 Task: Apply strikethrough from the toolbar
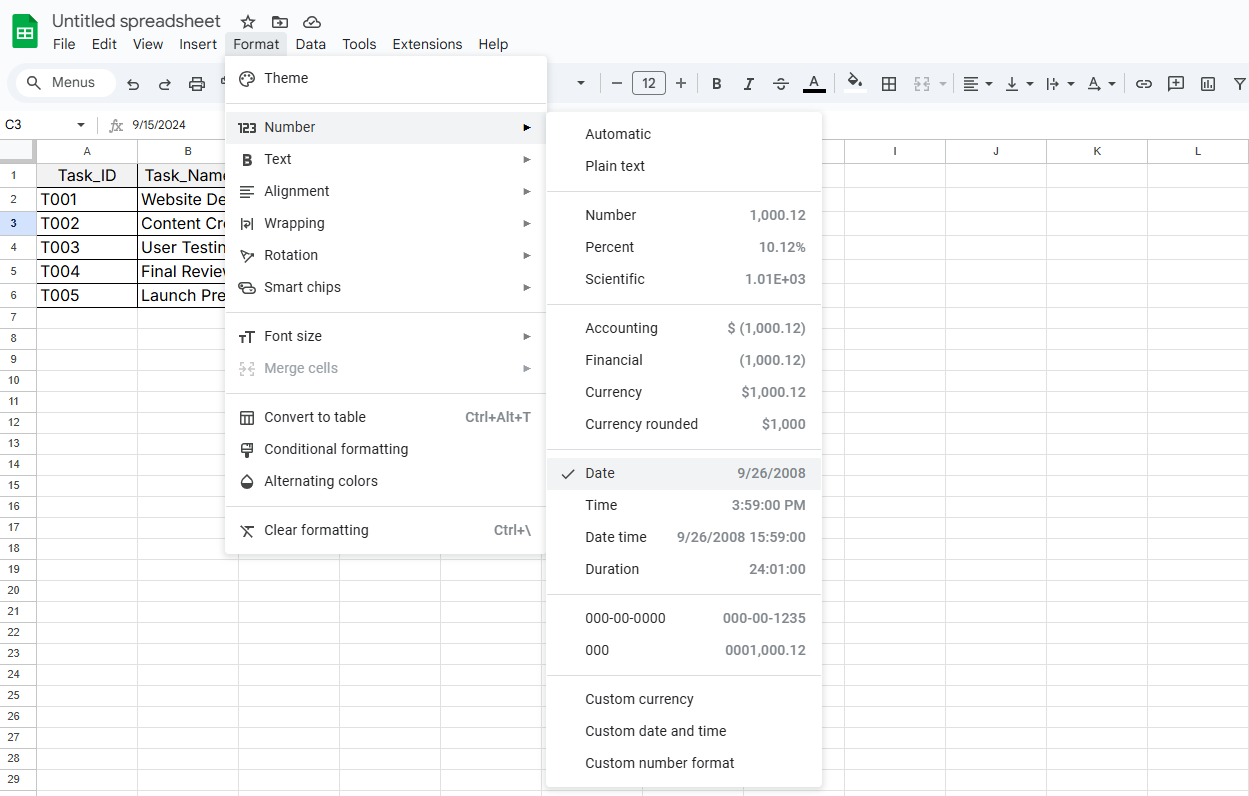tap(781, 84)
